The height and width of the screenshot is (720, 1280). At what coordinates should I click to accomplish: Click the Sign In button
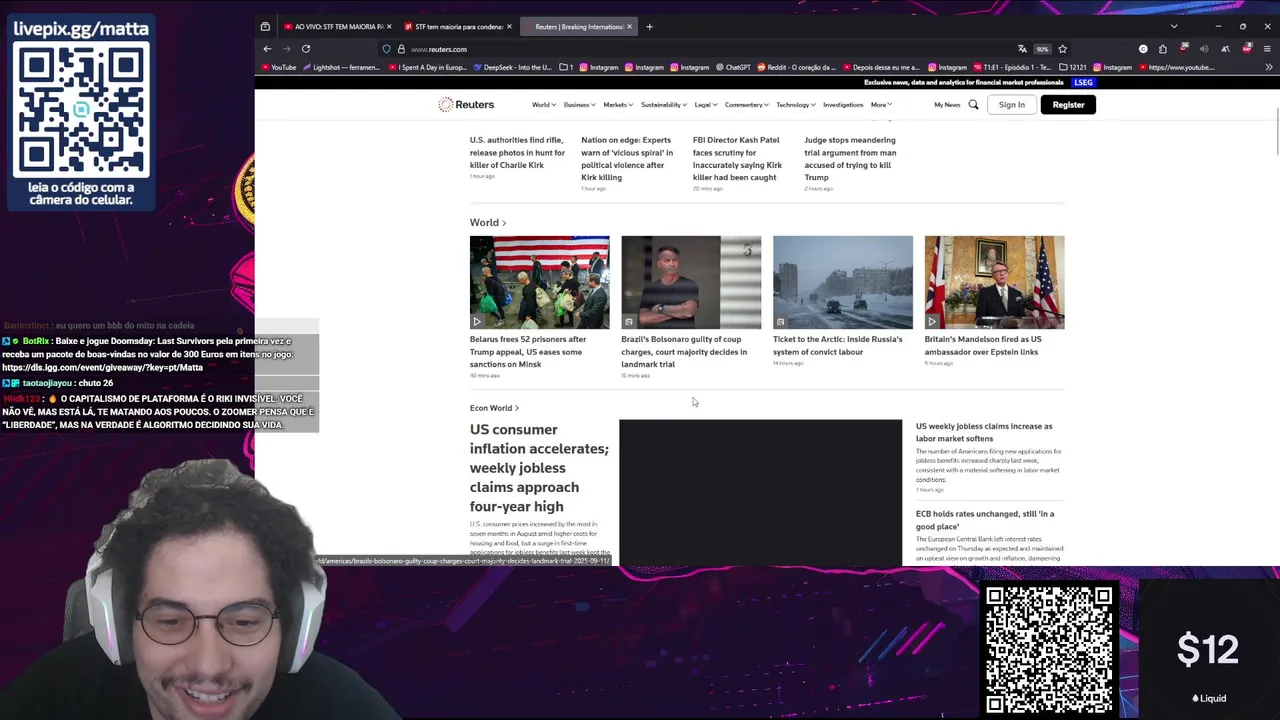point(1011,104)
